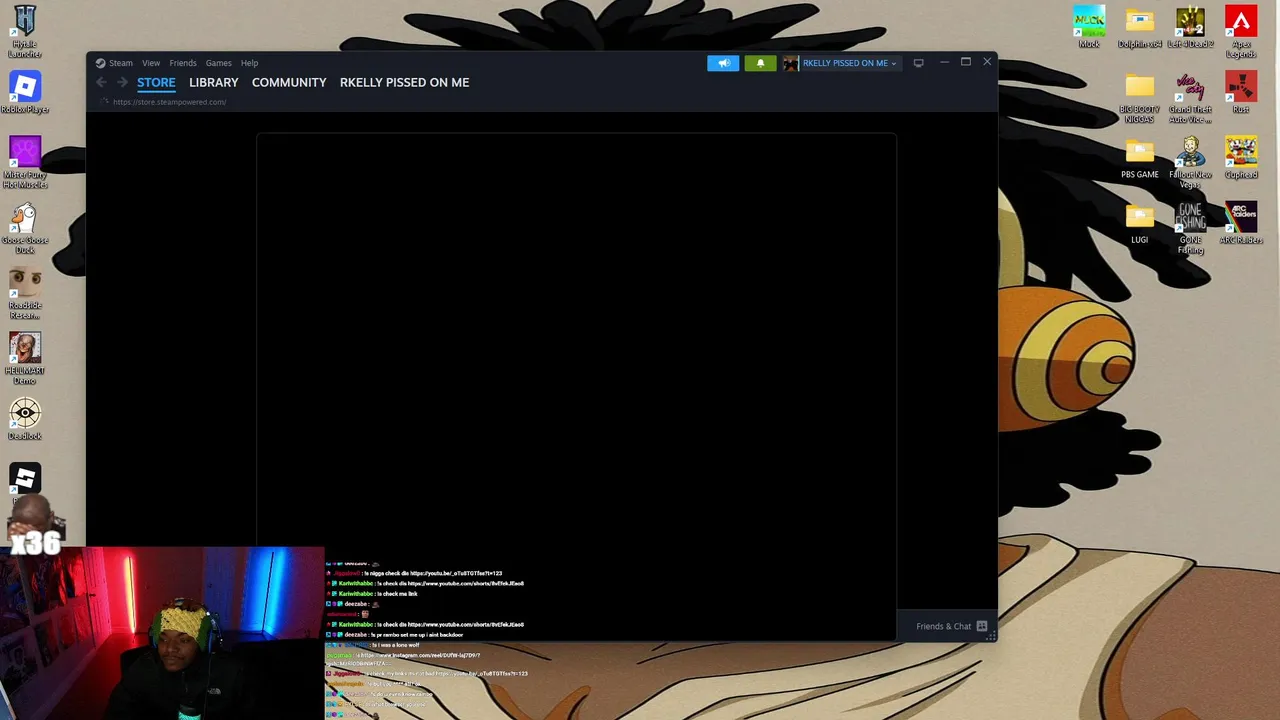The image size is (1280, 720).
Task: Open Apex Legends desktop shortcut
Action: pyautogui.click(x=1241, y=32)
